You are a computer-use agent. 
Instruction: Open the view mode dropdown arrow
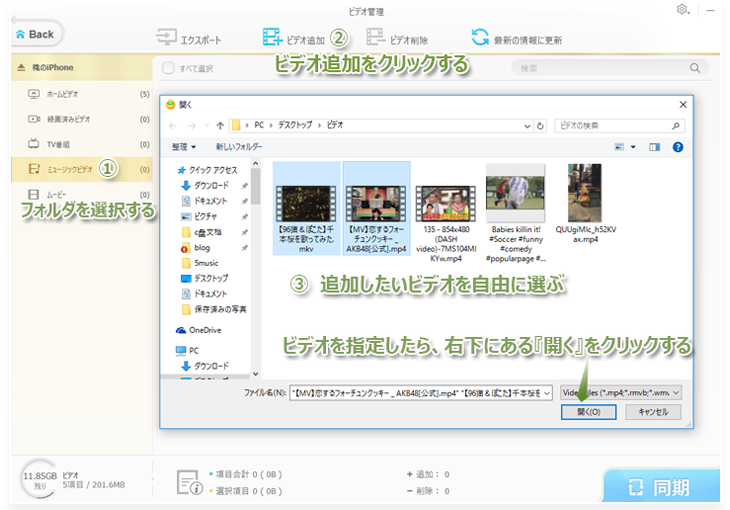(632, 147)
